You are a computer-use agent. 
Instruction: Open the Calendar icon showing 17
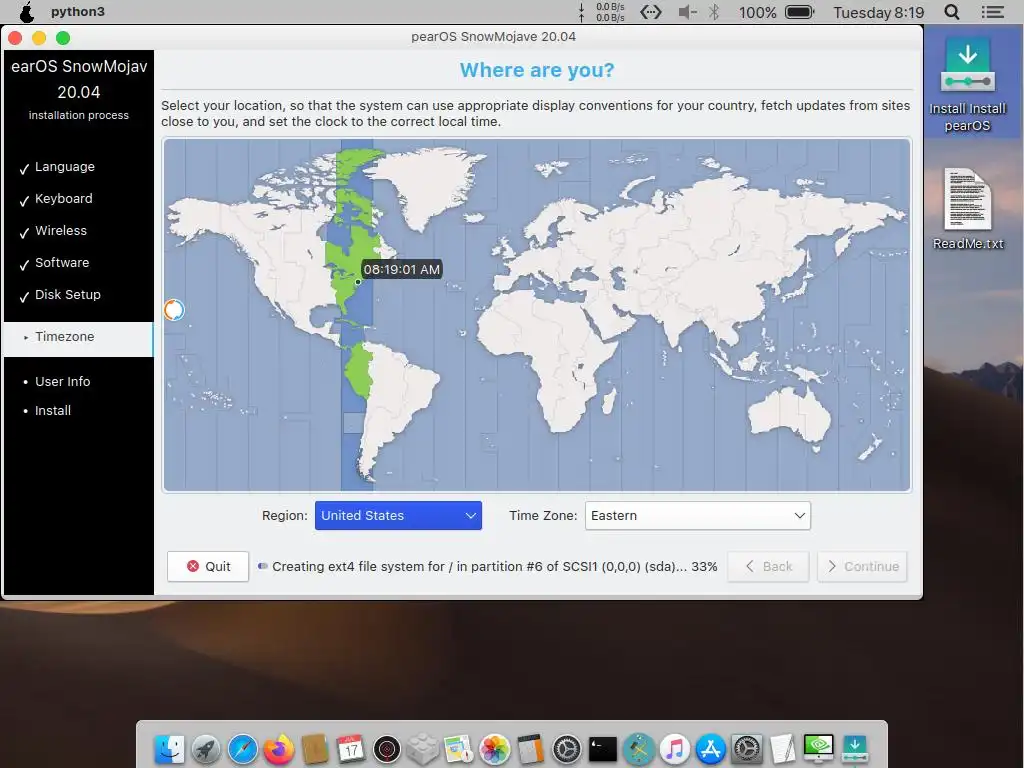(351, 749)
